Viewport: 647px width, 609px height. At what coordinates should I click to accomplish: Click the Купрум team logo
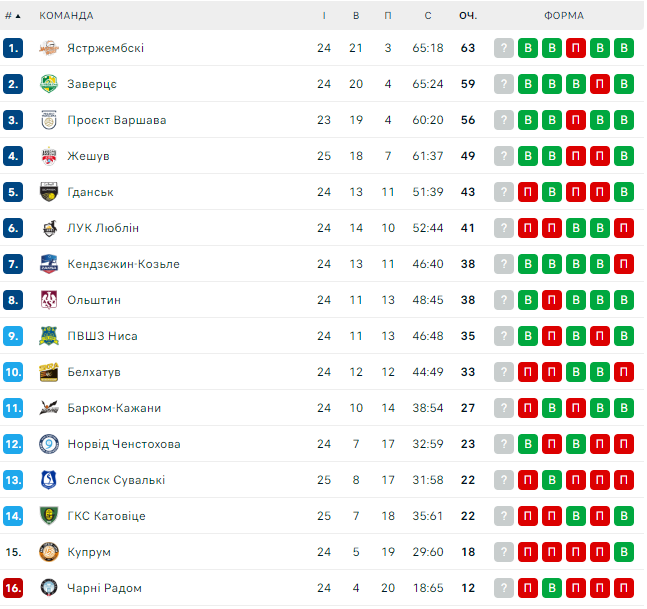click(x=48, y=552)
